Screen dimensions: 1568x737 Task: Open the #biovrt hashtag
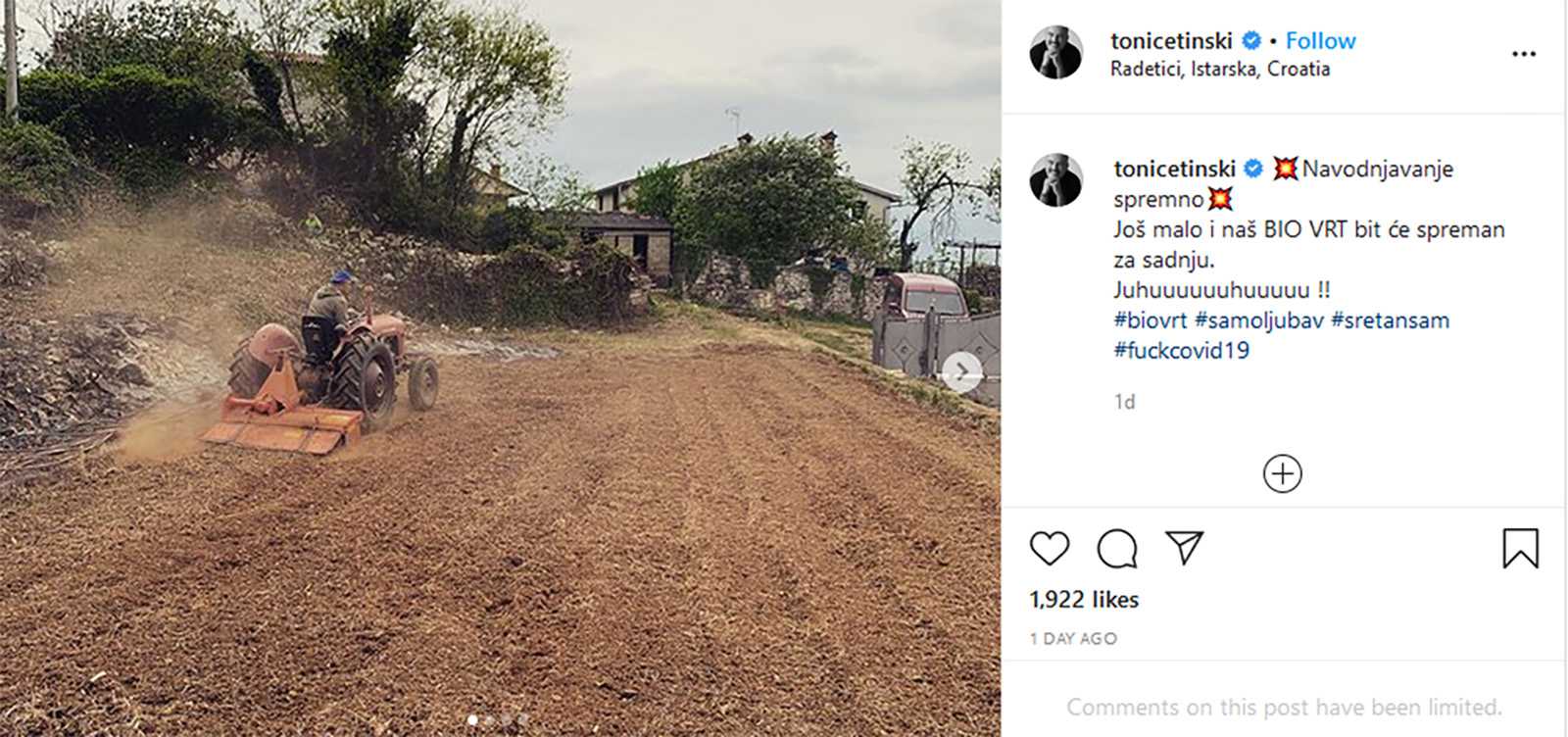[1150, 320]
